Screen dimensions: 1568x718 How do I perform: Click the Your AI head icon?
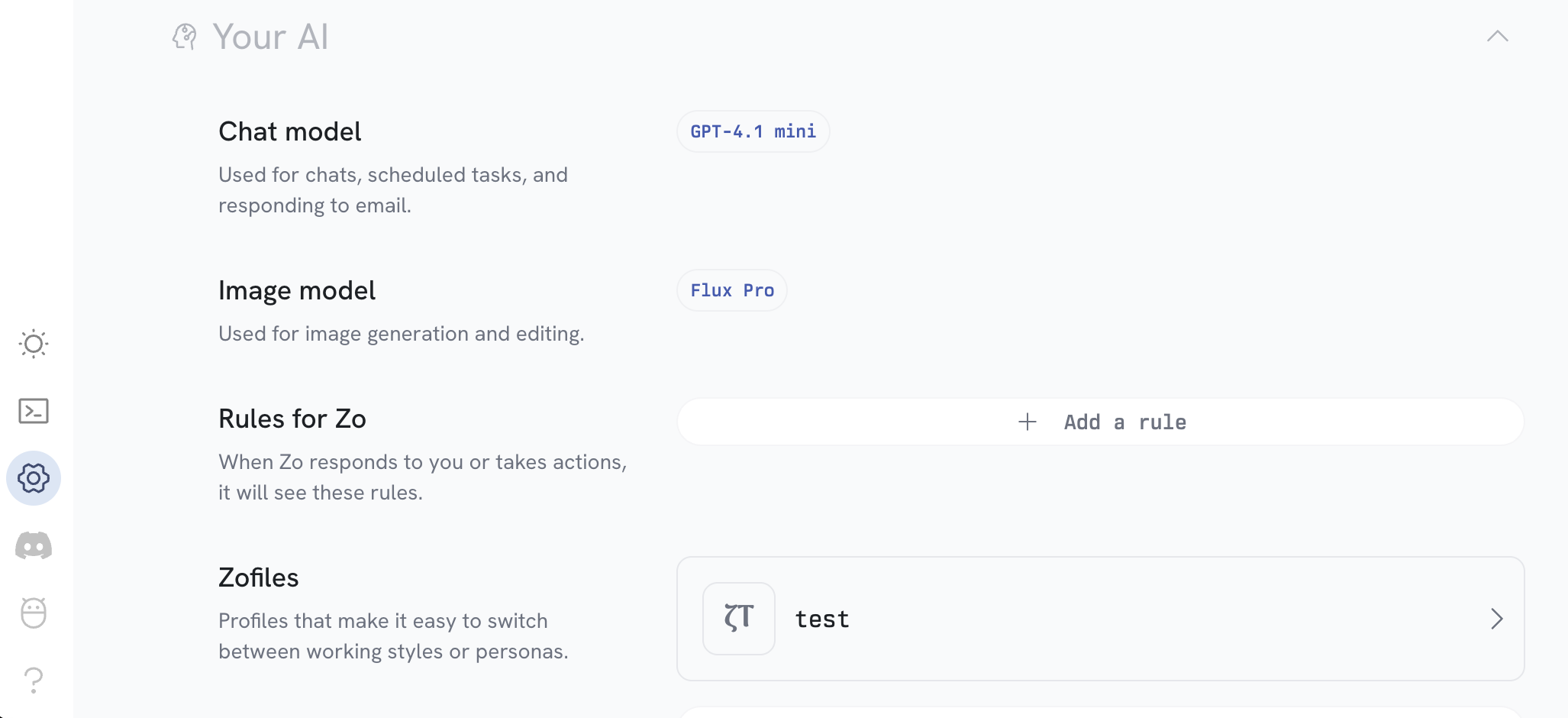pyautogui.click(x=185, y=37)
